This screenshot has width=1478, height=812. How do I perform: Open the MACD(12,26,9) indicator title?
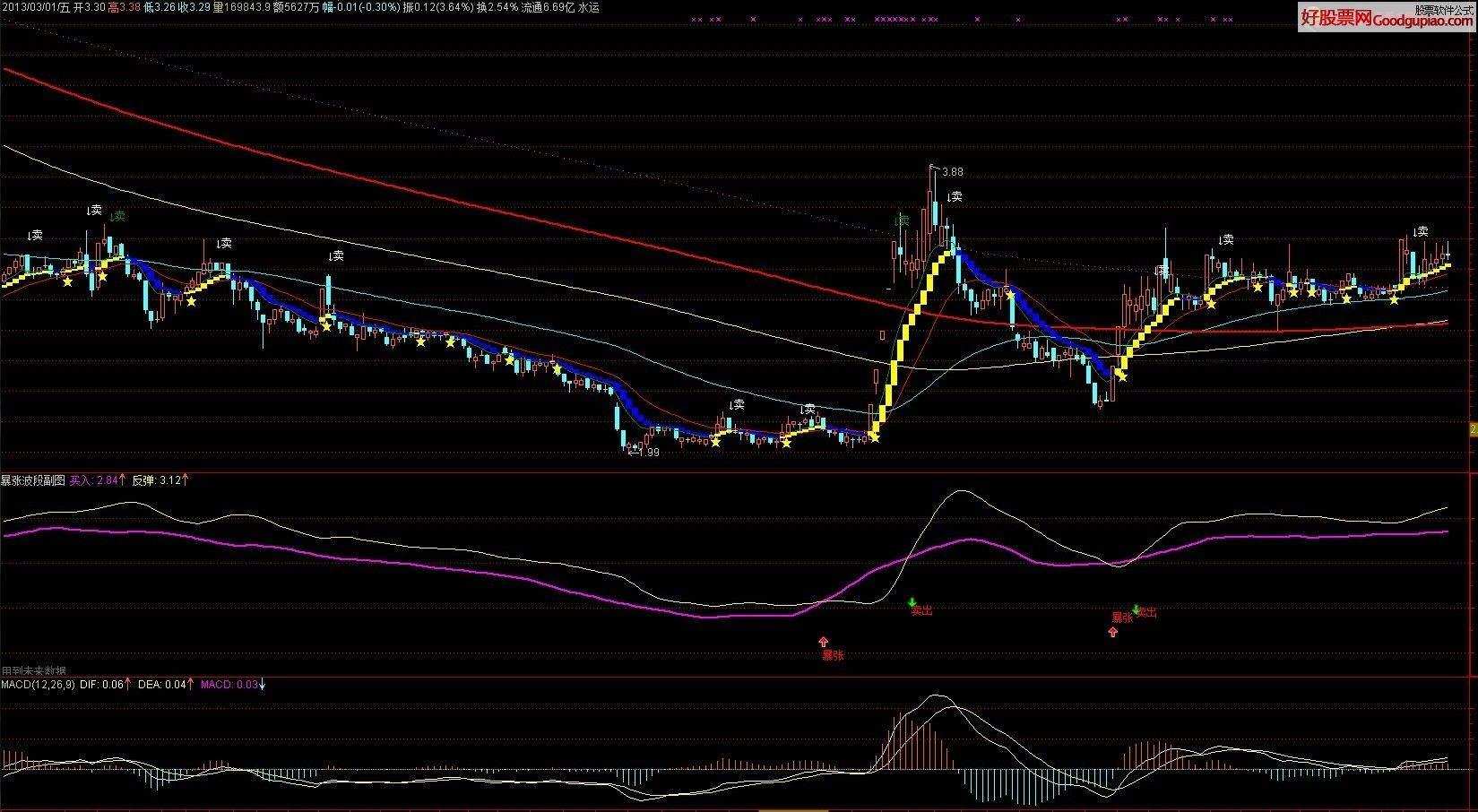coord(38,685)
